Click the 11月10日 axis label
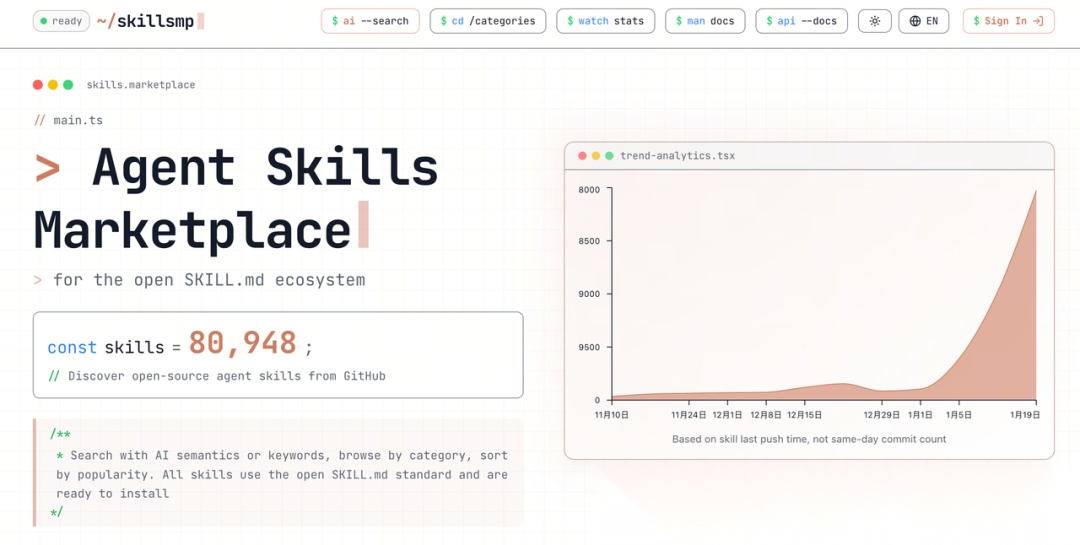The height and width of the screenshot is (545, 1080). point(612,415)
